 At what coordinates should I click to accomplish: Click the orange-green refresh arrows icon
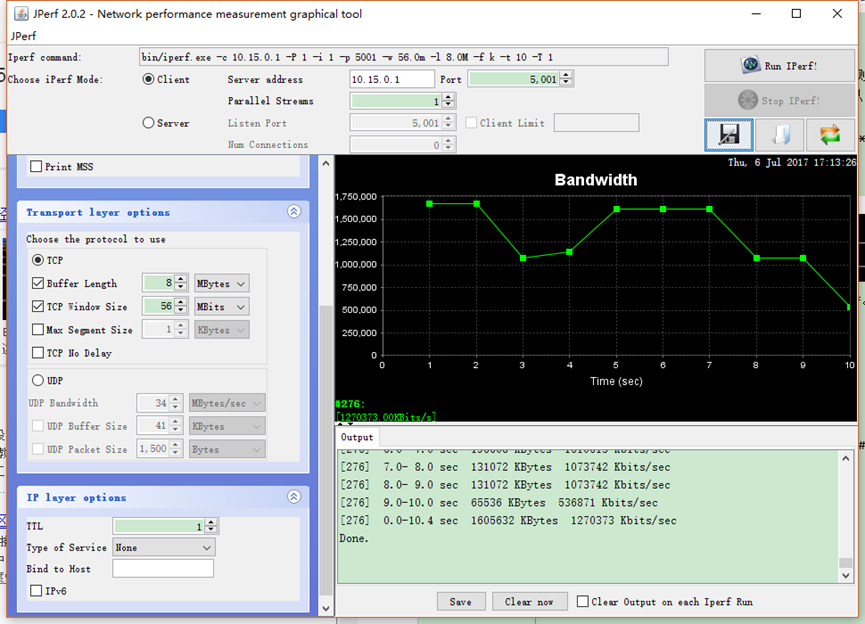[830, 135]
